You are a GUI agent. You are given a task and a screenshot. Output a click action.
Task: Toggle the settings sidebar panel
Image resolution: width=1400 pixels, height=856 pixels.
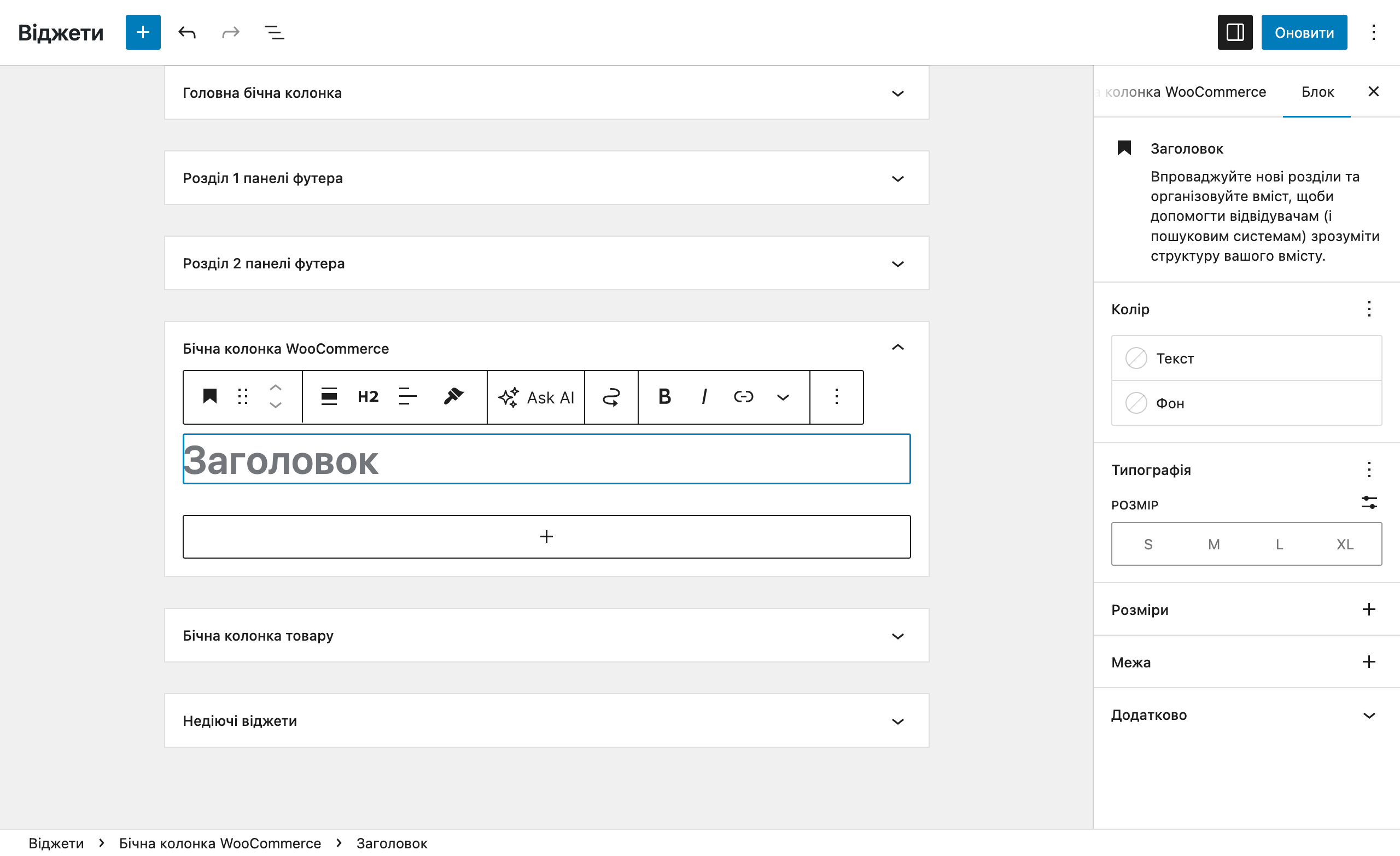pyautogui.click(x=1235, y=32)
